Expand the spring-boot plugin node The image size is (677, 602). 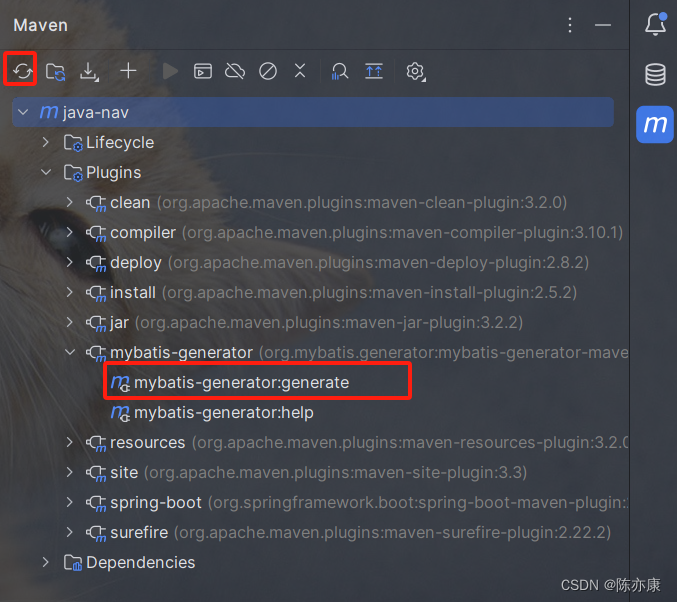pyautogui.click(x=70, y=502)
